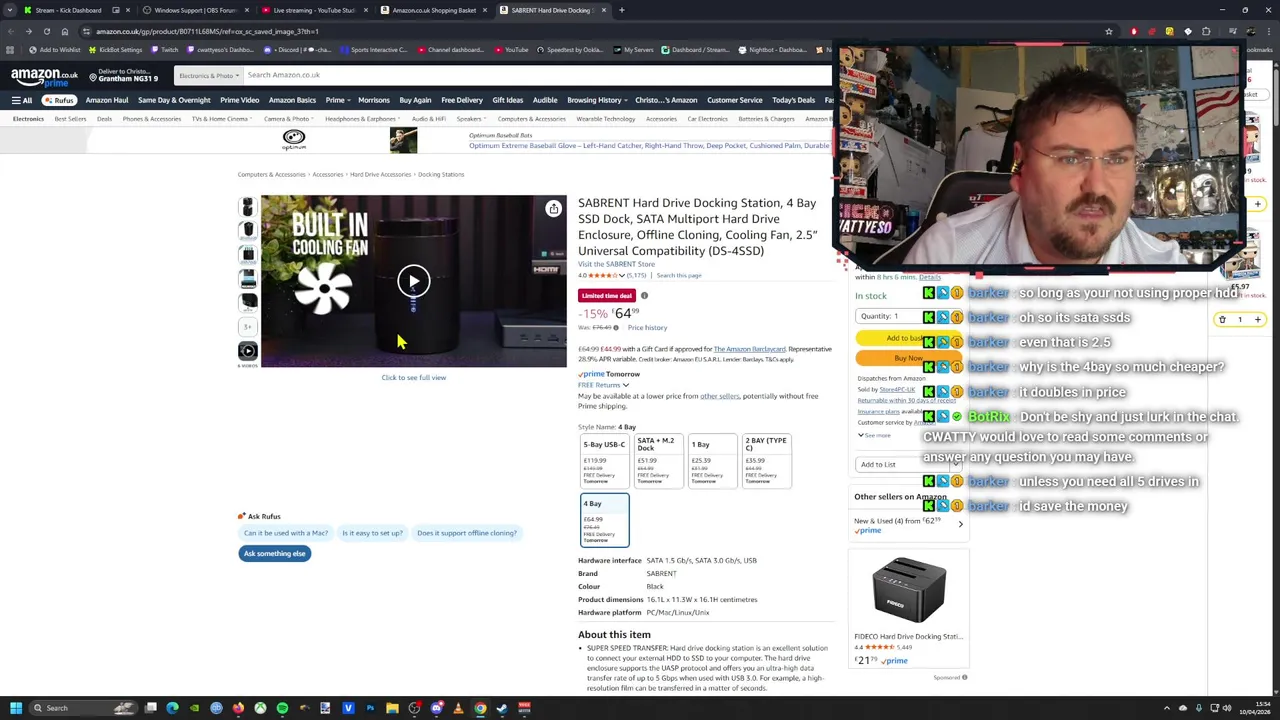Open the Electronics & Photo search category dropdown
This screenshot has width=1280, height=720.
(207, 76)
